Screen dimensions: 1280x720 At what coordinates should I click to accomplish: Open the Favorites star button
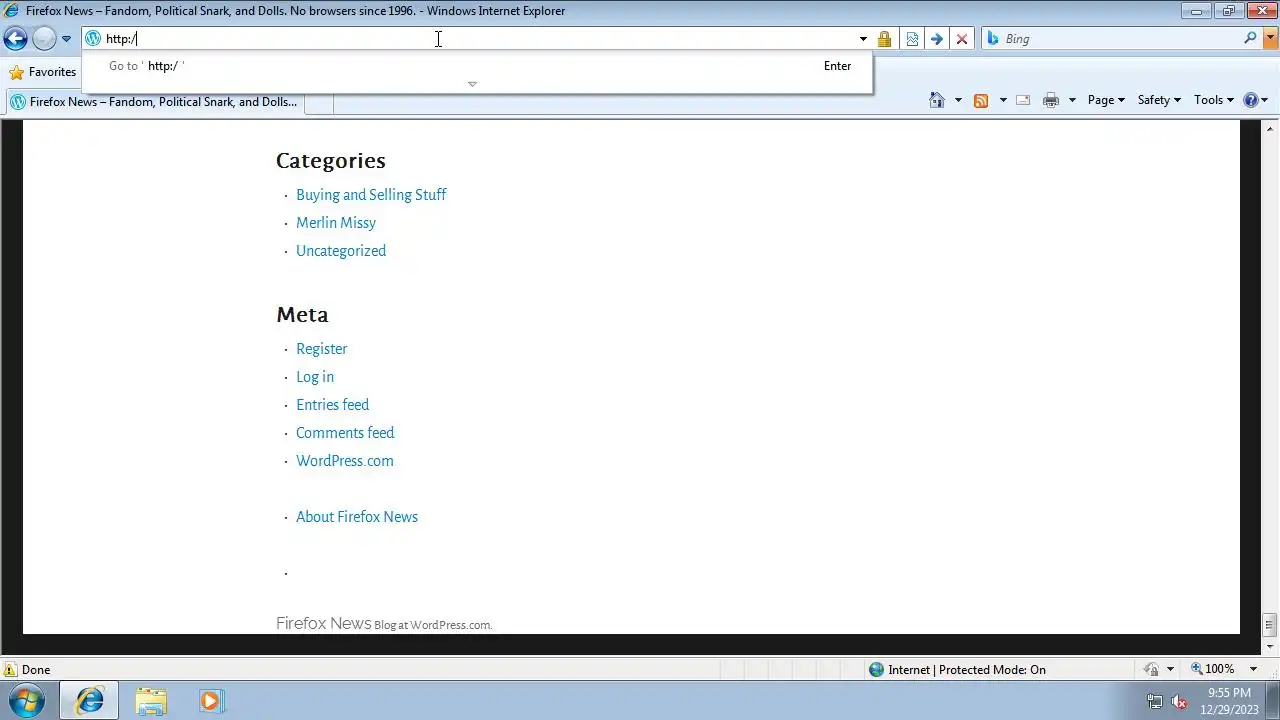tap(42, 72)
